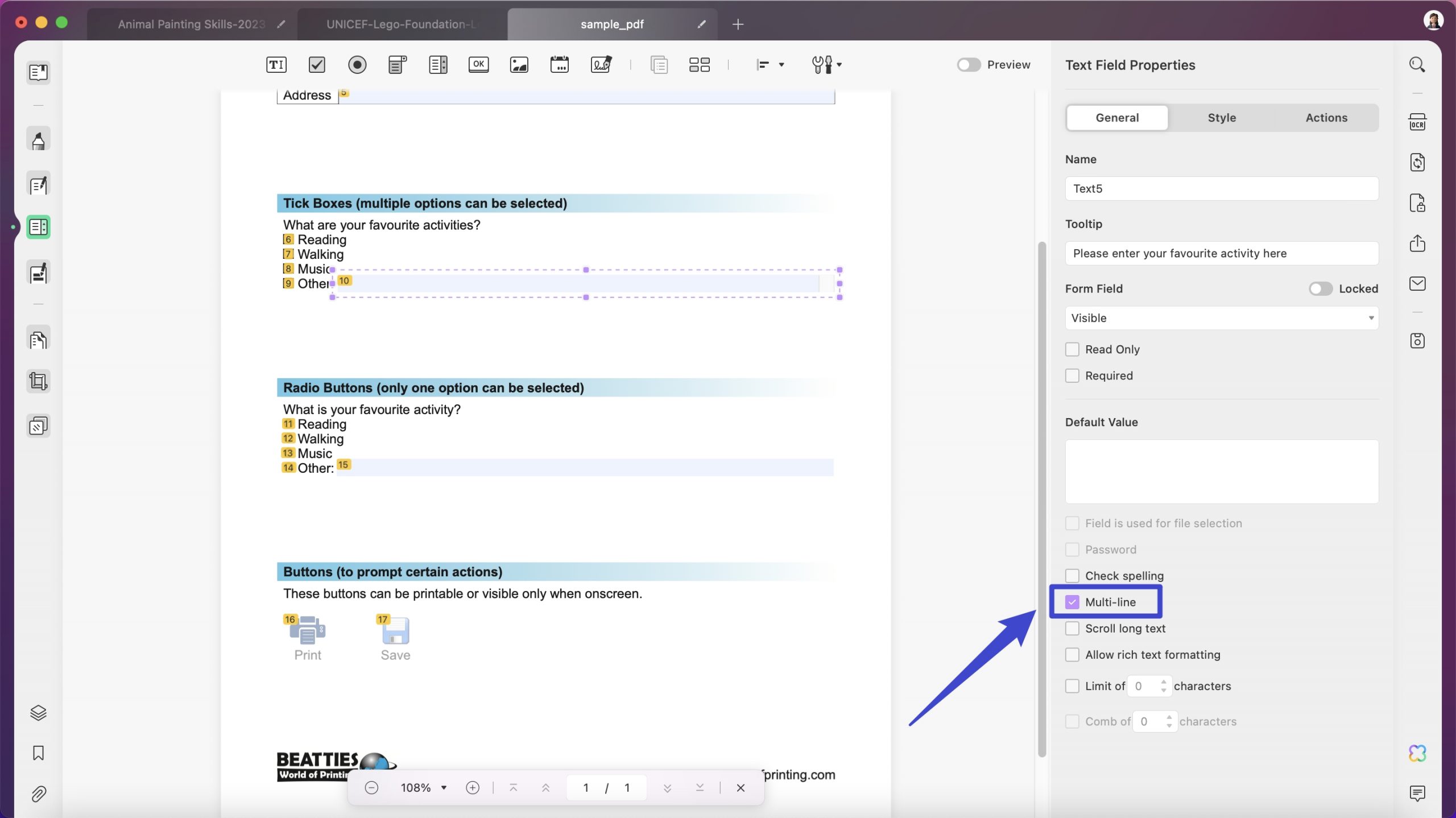
Task: Add a Digital Signature field
Action: [x=601, y=64]
